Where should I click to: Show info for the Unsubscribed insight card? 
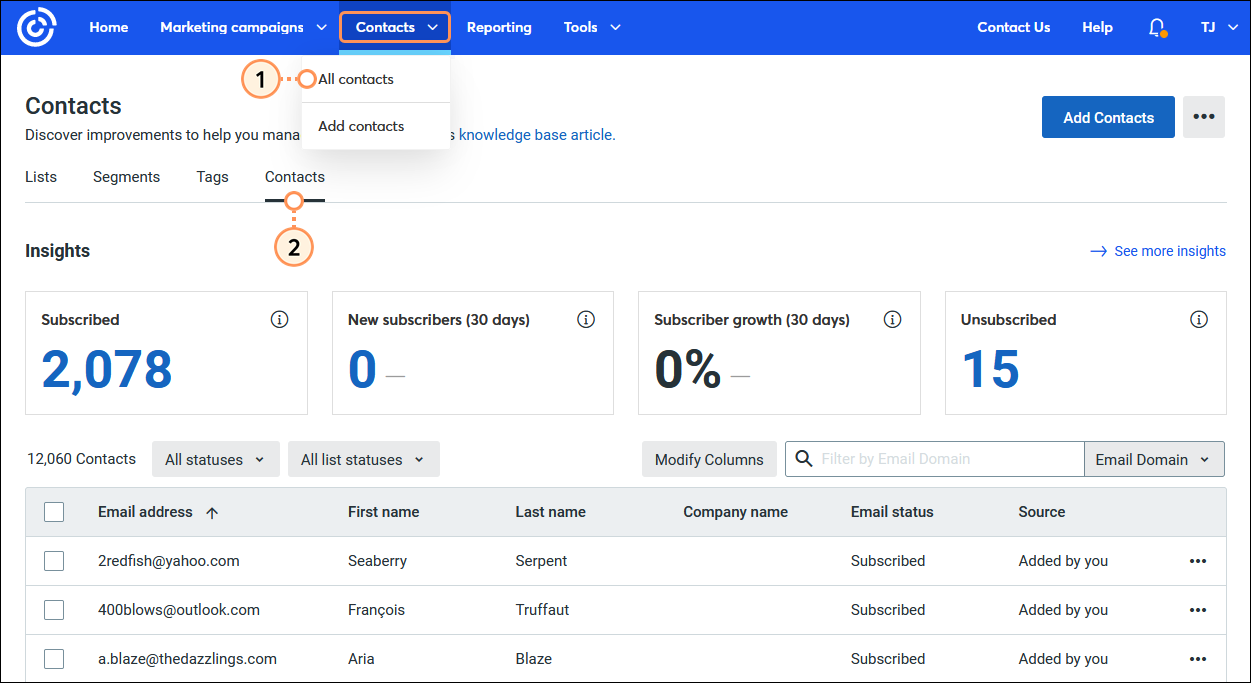click(x=1199, y=320)
